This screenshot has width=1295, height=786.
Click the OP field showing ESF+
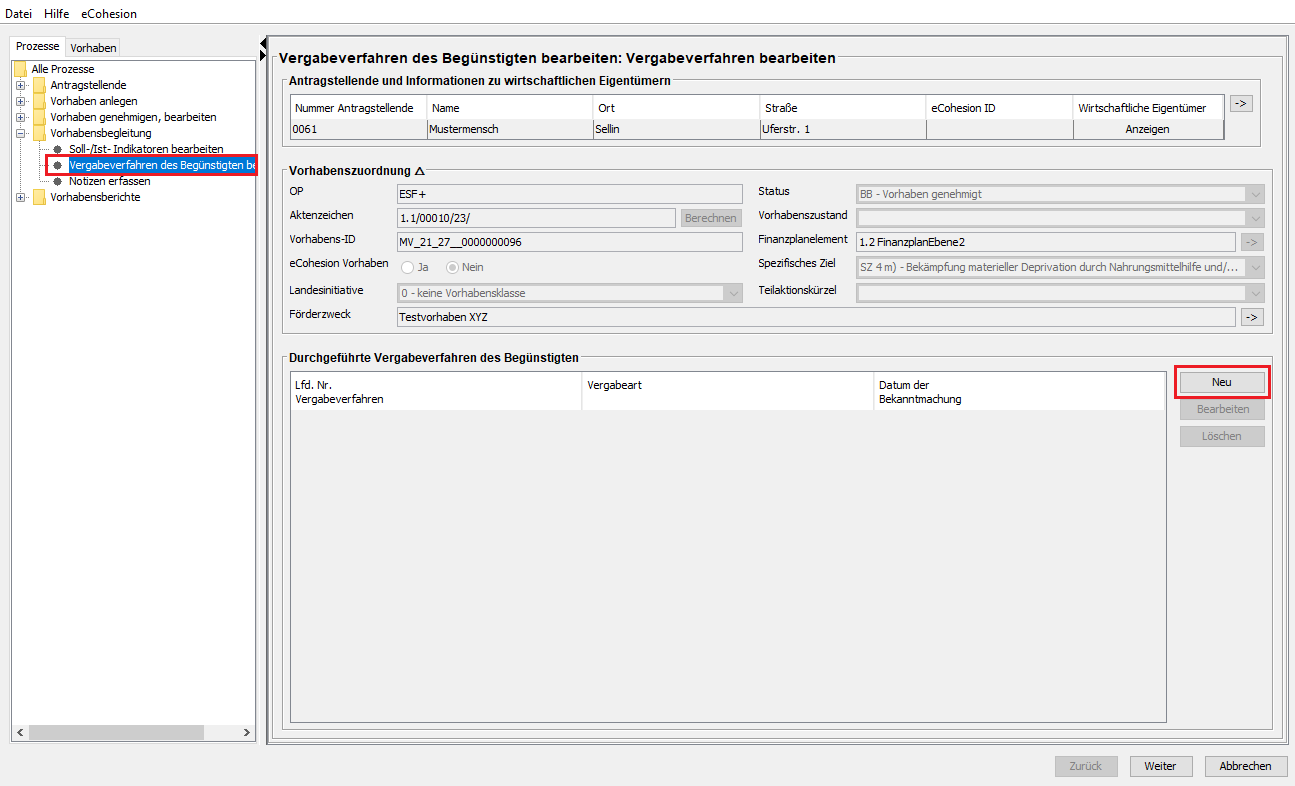tap(570, 194)
